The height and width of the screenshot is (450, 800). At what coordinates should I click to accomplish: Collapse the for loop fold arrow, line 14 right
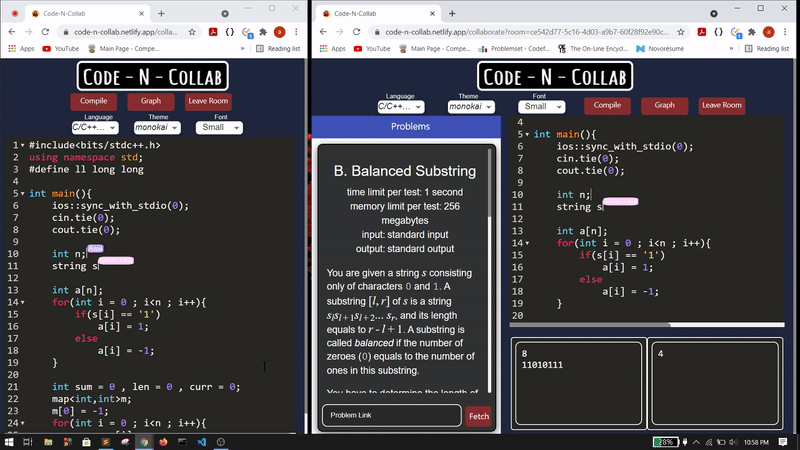click(x=527, y=243)
